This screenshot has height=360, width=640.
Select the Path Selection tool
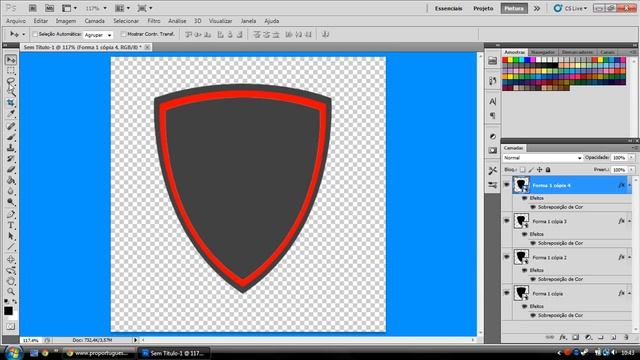point(11,236)
